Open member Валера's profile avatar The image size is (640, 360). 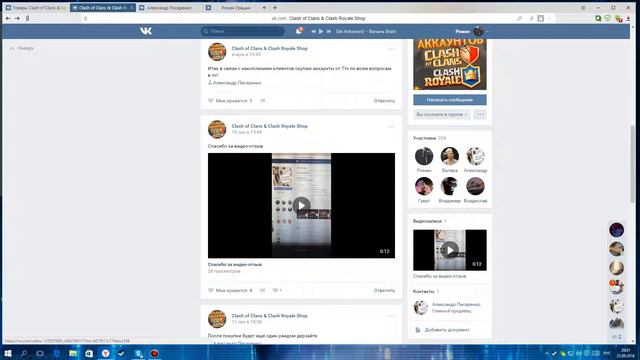pyautogui.click(x=449, y=156)
